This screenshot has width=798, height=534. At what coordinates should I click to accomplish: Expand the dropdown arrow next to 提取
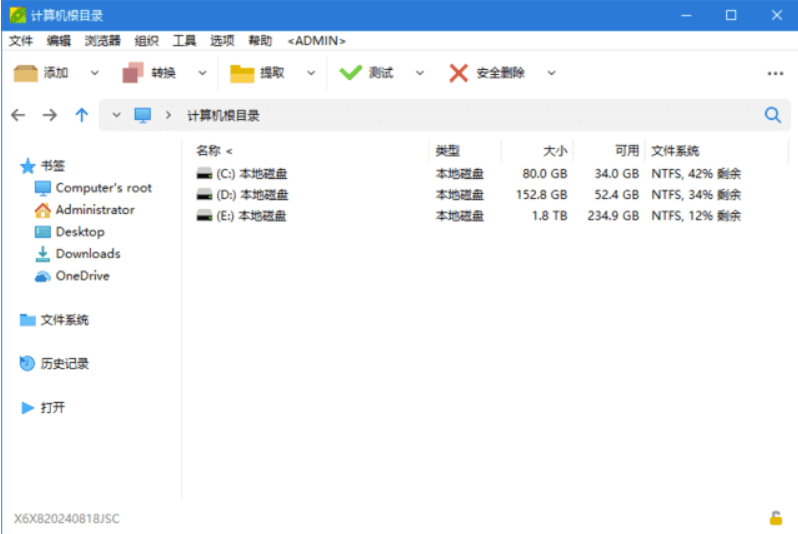311,73
